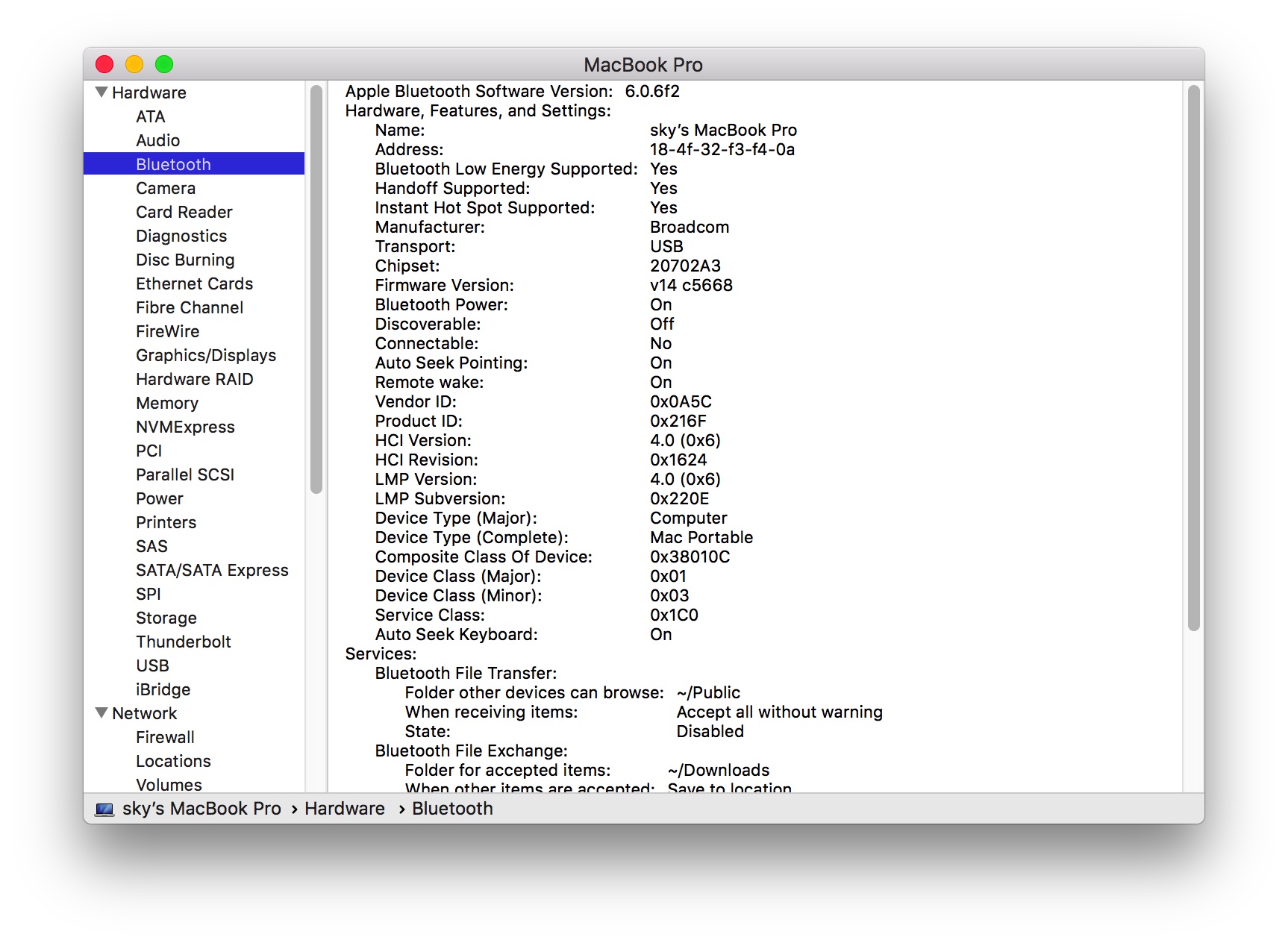Click Composite Class value 0x38010C

(x=690, y=557)
